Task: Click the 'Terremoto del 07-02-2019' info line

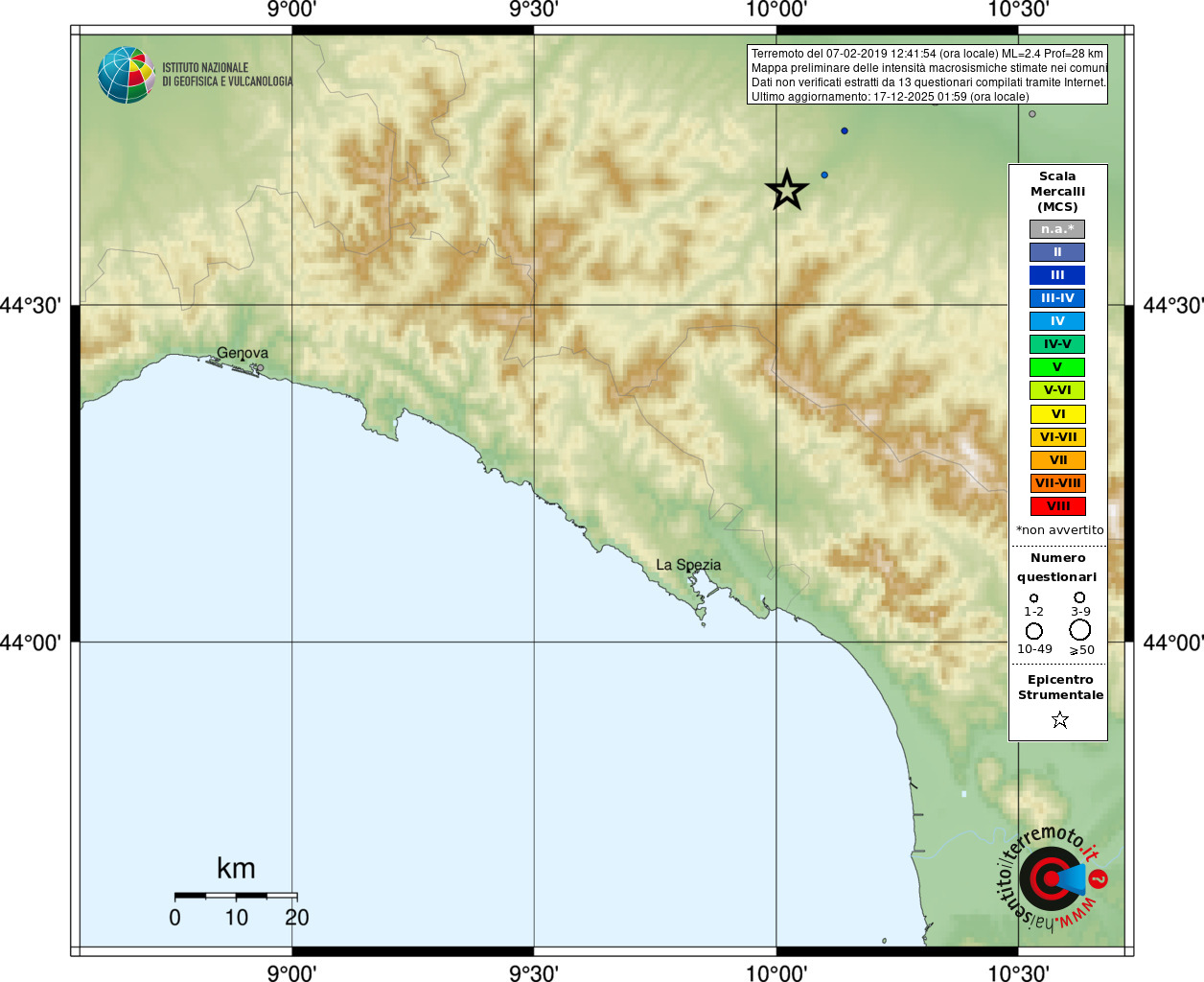Action: (x=927, y=54)
